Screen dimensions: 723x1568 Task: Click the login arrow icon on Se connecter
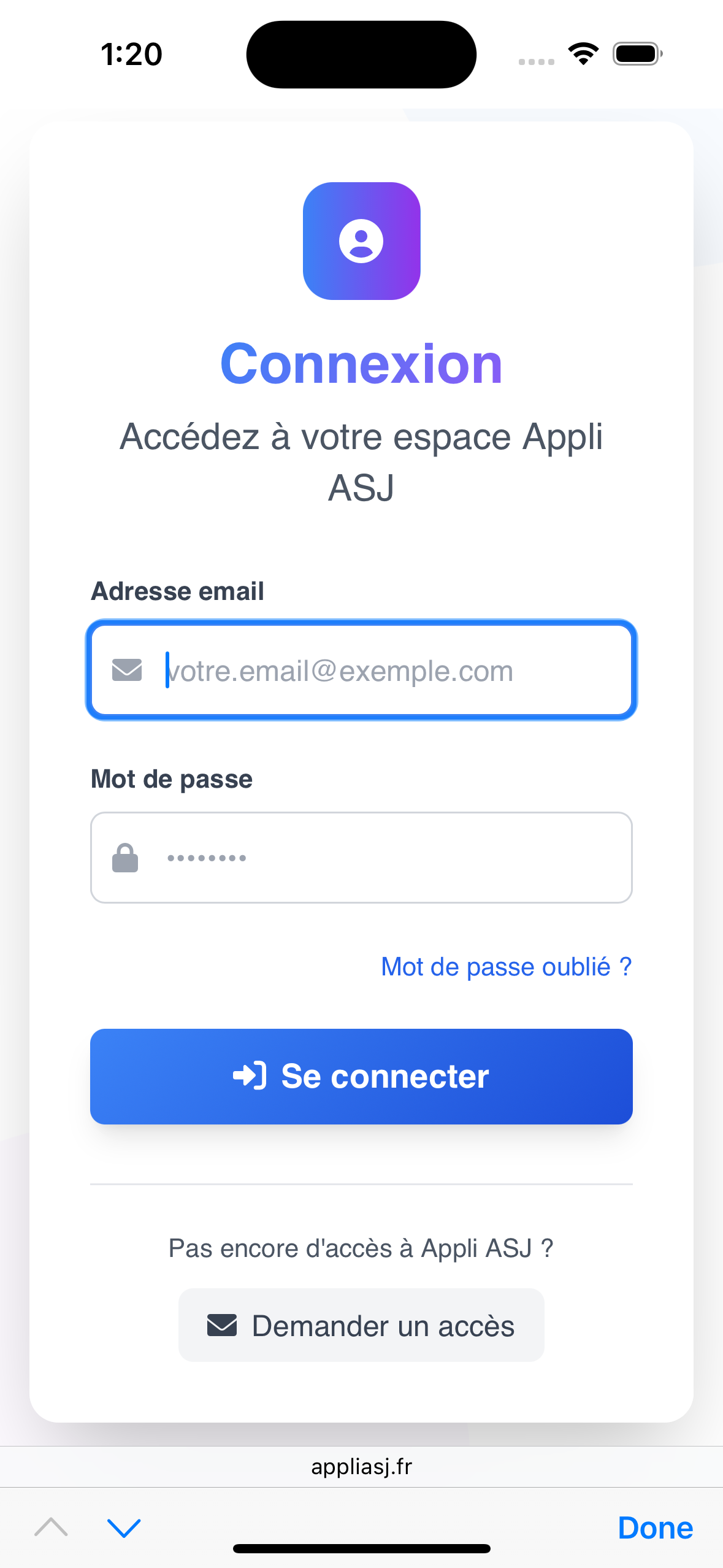pyautogui.click(x=249, y=1075)
